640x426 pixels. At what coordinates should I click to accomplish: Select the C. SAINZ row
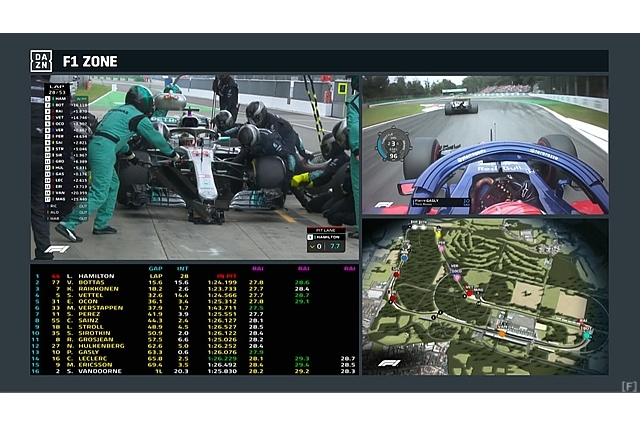pyautogui.click(x=194, y=321)
